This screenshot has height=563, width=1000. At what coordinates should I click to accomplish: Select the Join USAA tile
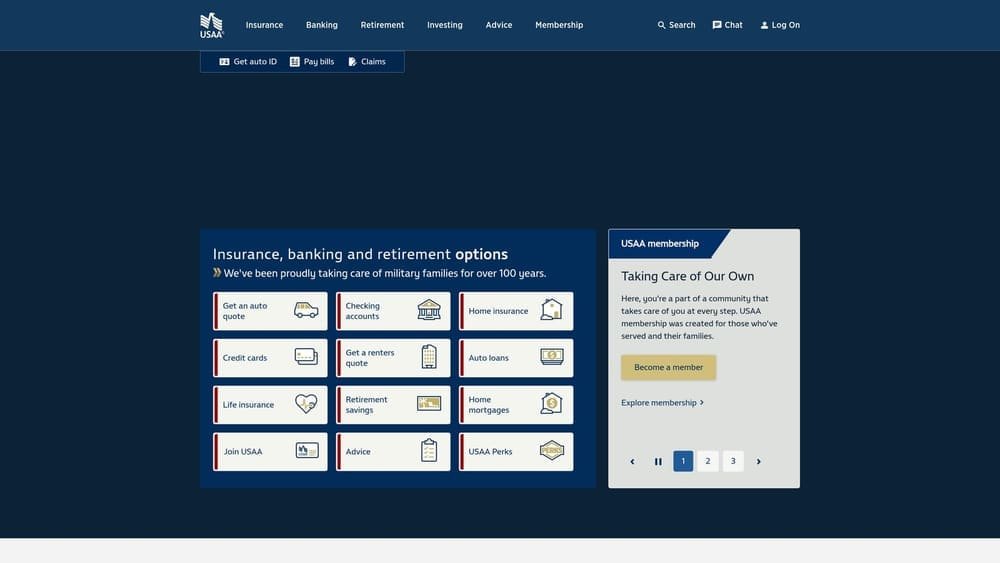click(270, 451)
